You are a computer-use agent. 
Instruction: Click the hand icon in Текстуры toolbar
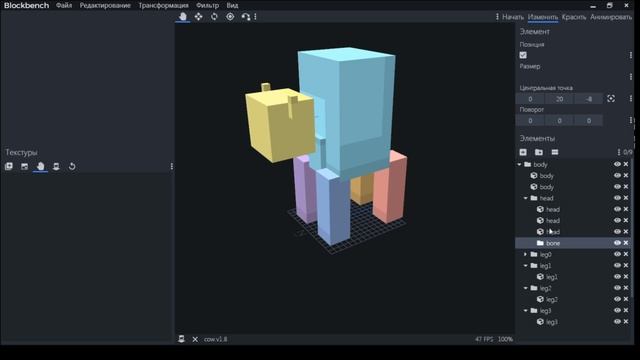40,167
